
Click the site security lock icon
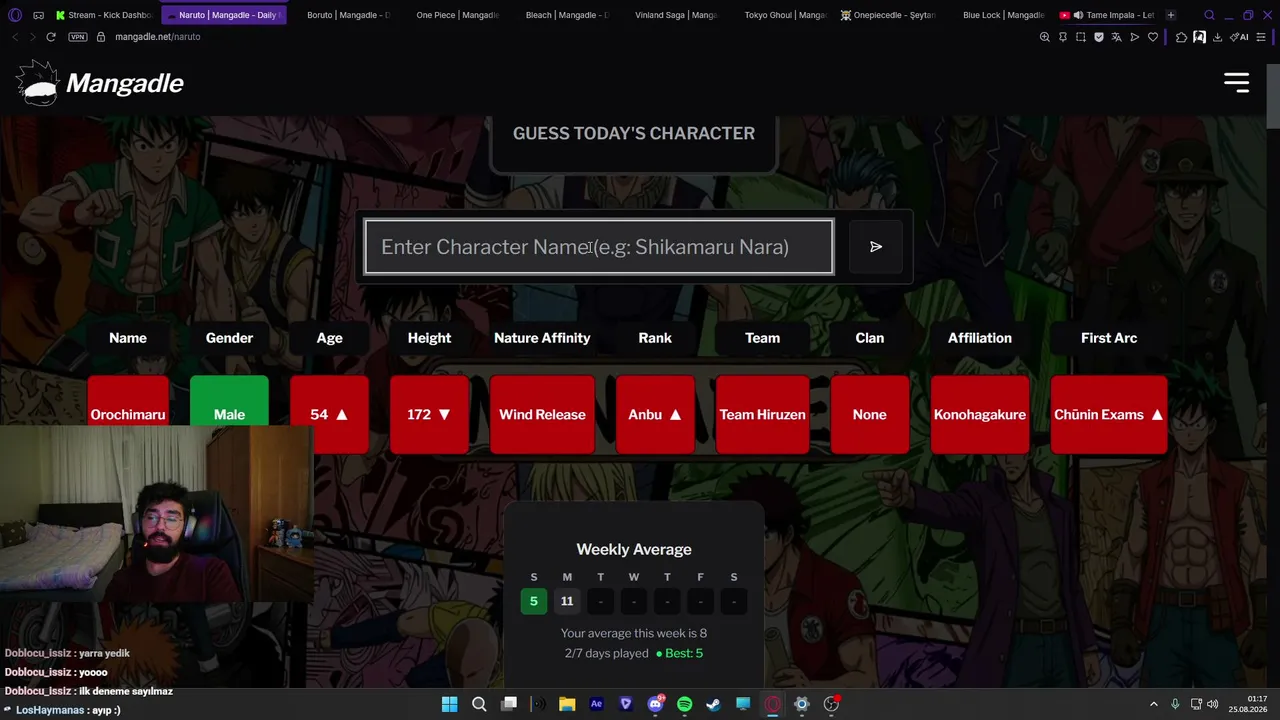100,37
